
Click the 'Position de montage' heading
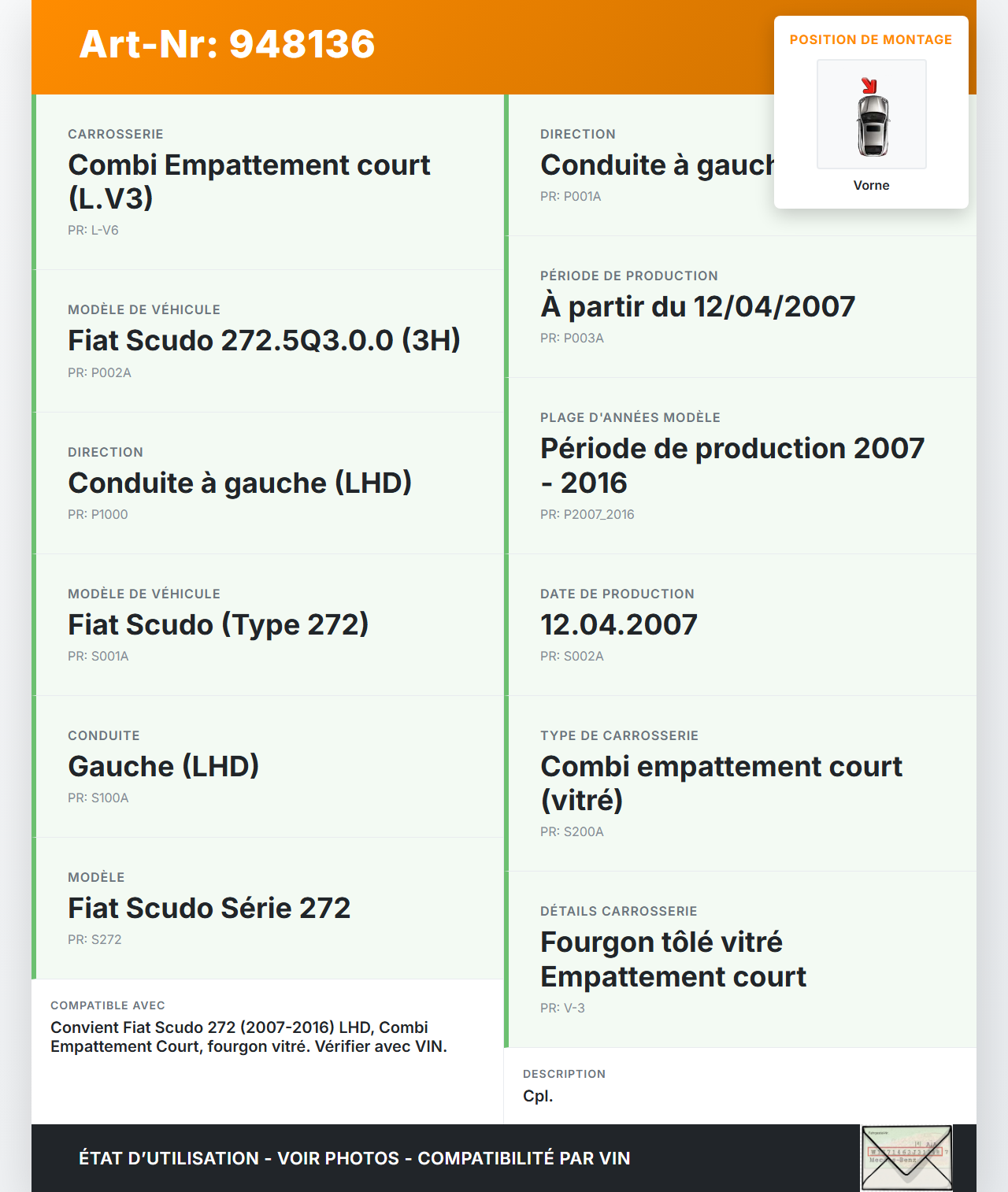click(871, 39)
